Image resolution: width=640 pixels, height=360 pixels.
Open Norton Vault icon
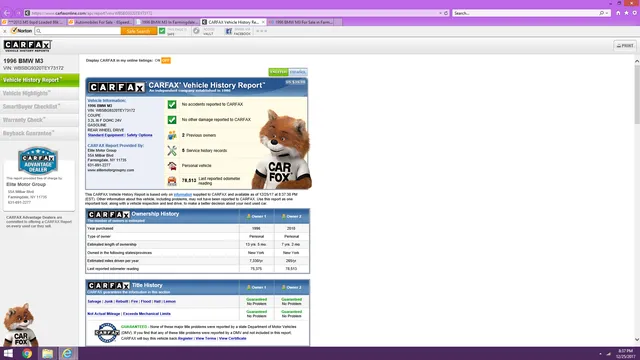pos(196,31)
